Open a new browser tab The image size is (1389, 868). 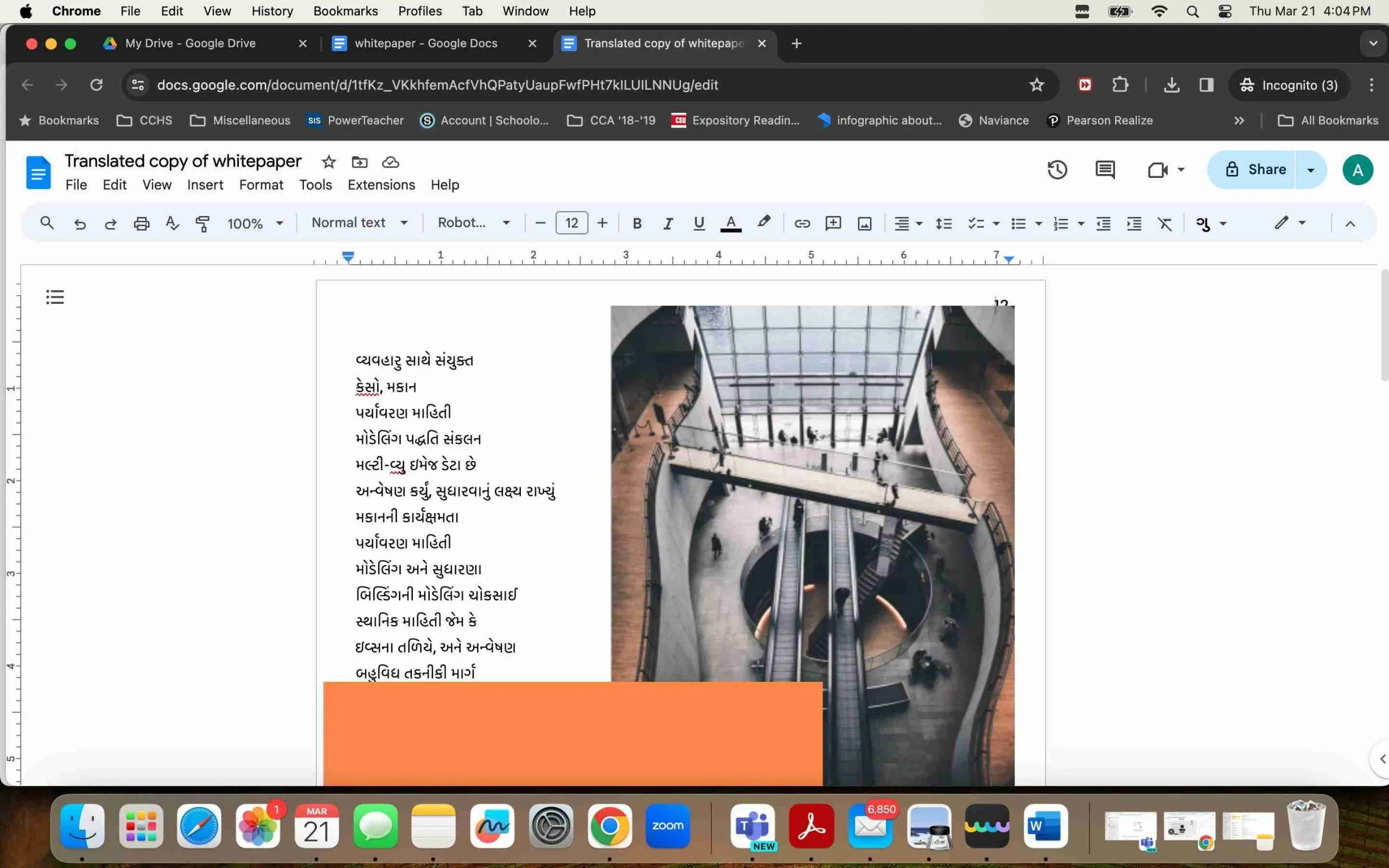tap(796, 43)
